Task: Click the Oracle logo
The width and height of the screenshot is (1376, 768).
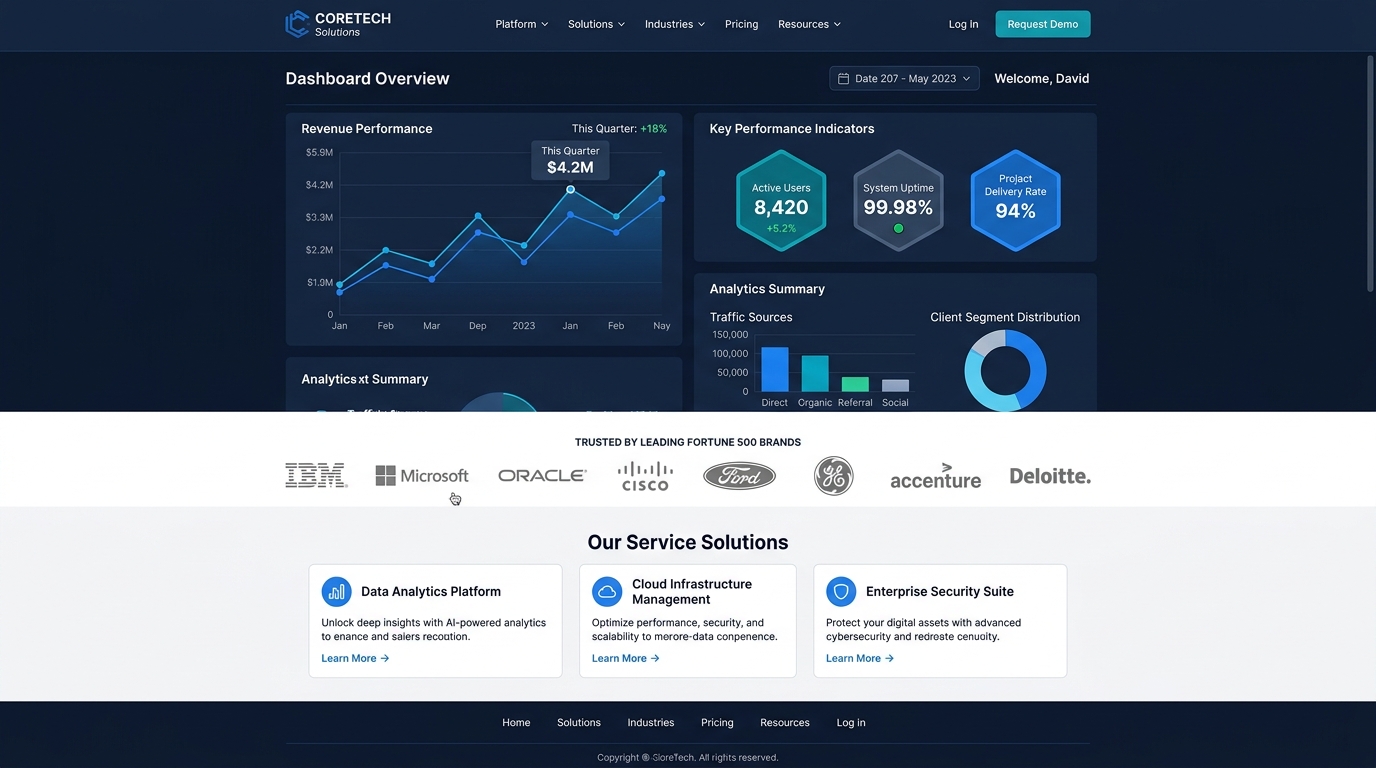Action: click(542, 476)
